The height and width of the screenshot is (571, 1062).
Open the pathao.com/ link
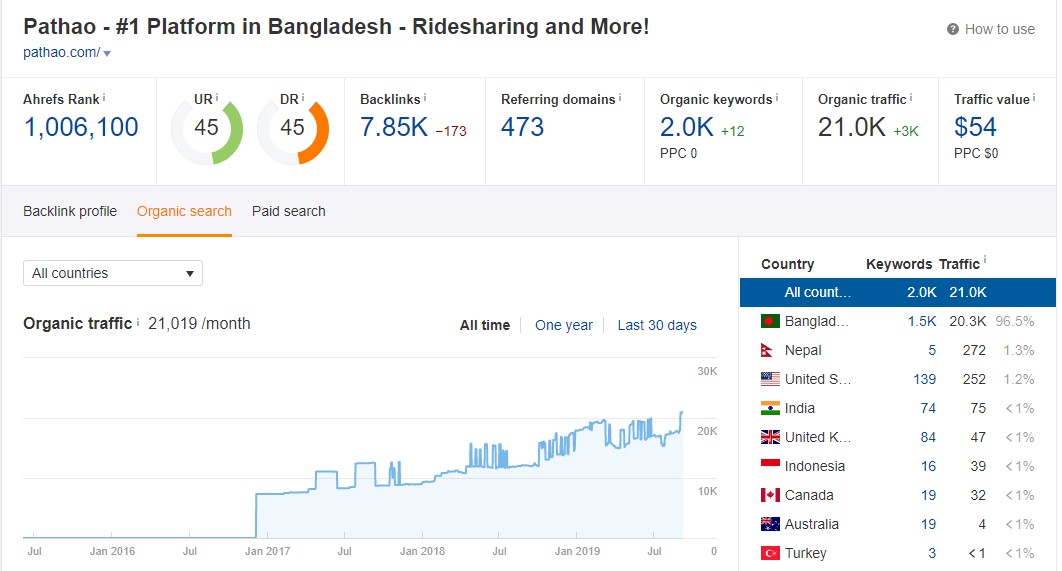62,52
